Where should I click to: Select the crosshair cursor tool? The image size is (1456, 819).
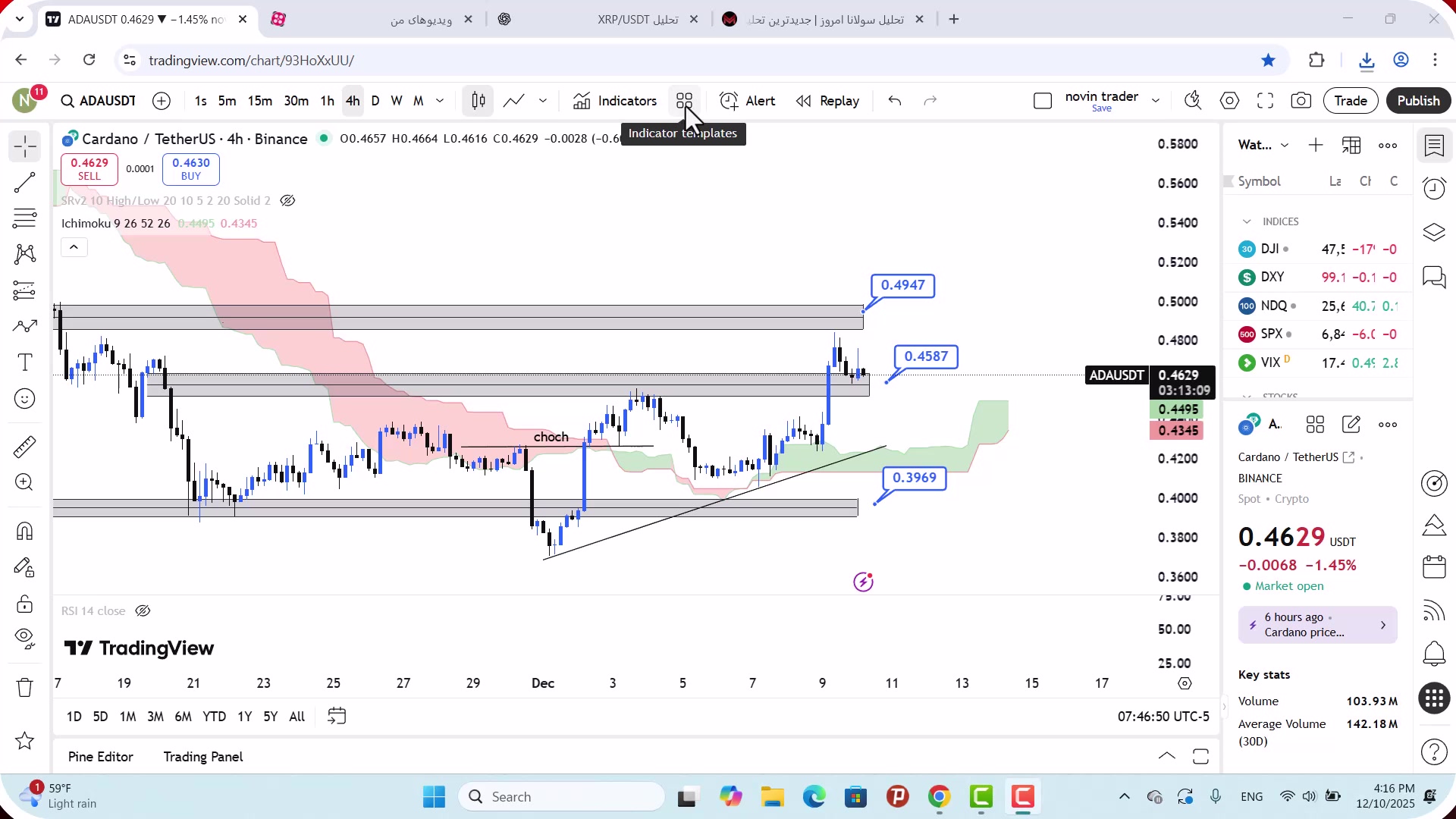tap(25, 146)
